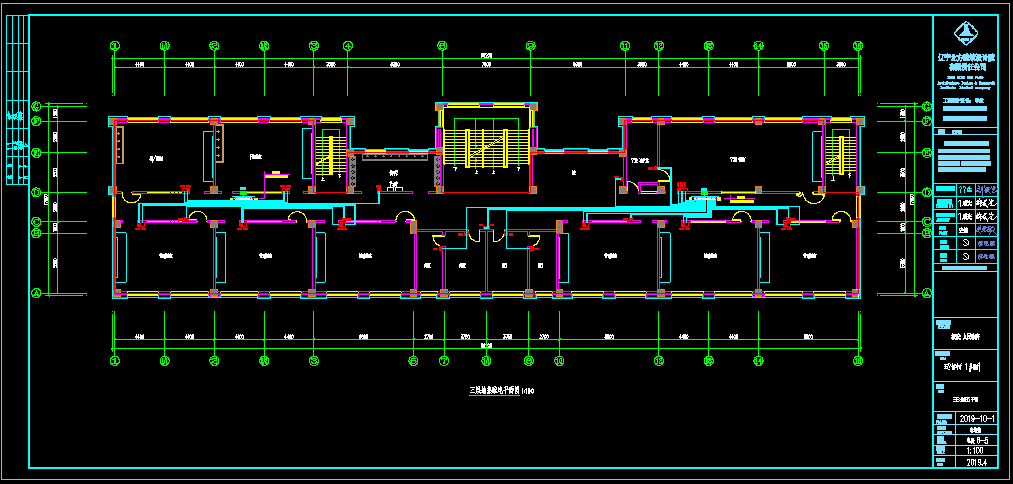
Task: Select the gray hatched strip below the corridor window
Action: point(393,155)
